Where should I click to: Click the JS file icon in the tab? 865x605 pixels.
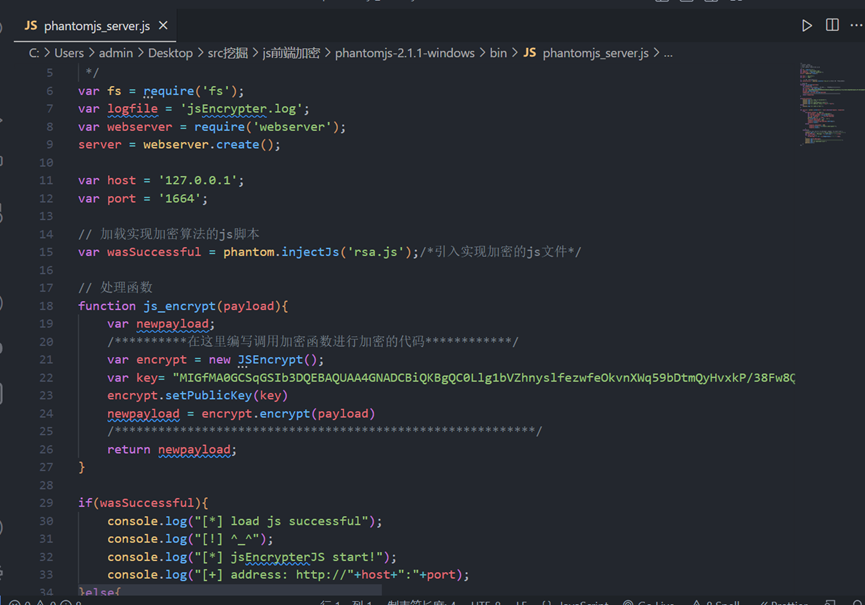click(x=31, y=25)
